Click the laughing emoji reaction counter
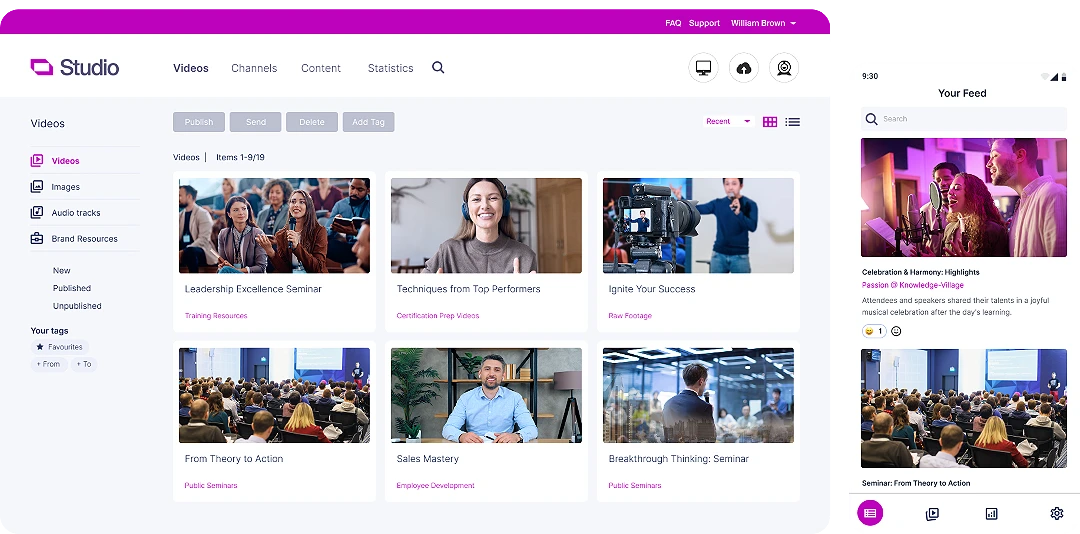 874,331
